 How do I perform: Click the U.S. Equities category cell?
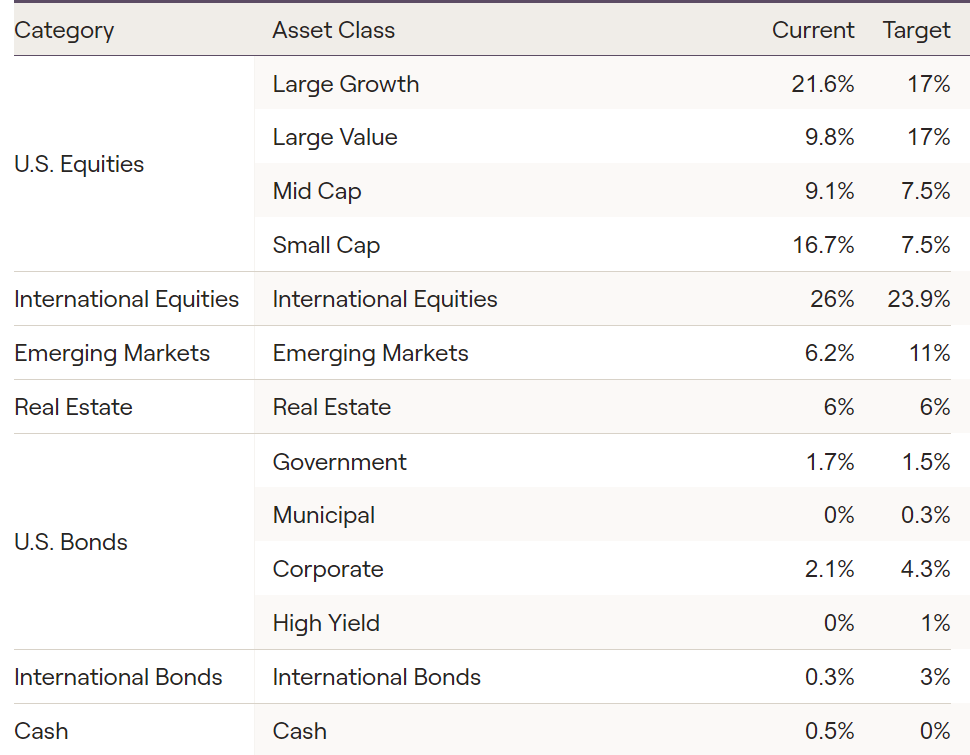pyautogui.click(x=79, y=164)
